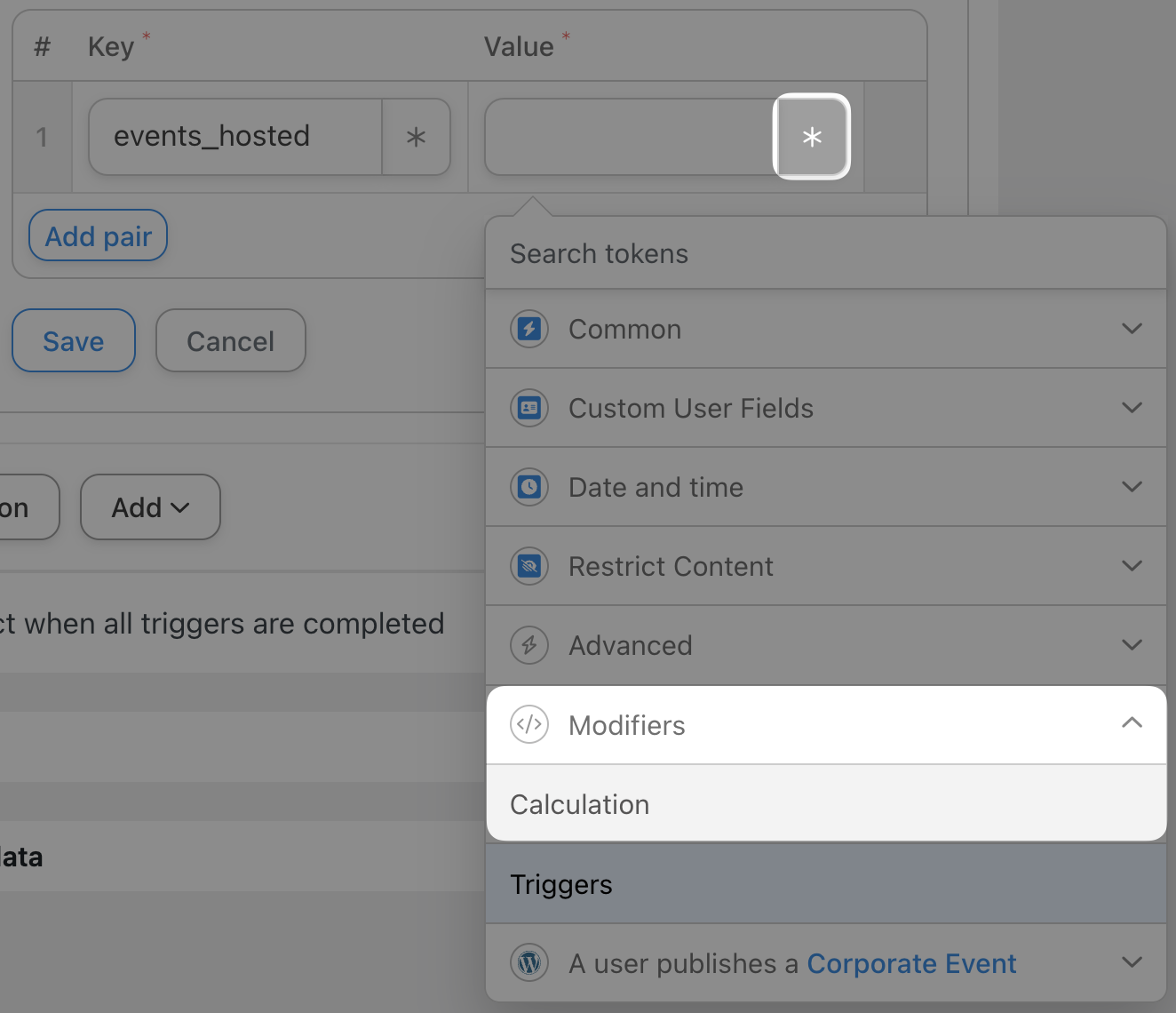Screen dimensions: 1176x1013
Task: Click the Modifiers code icon
Action: tap(529, 725)
